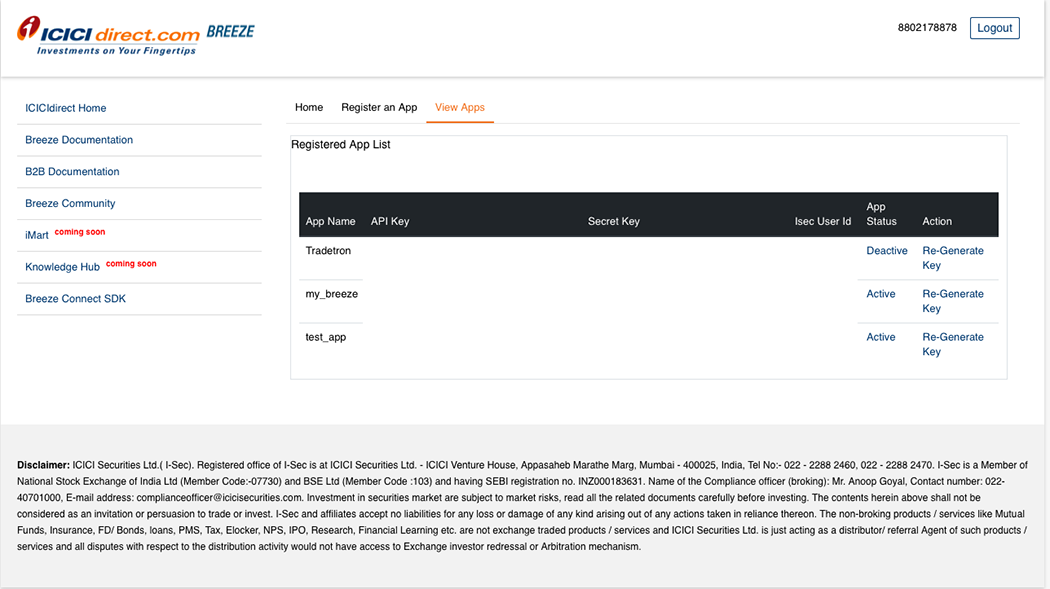Open Breeze Connect SDK link

click(75, 299)
